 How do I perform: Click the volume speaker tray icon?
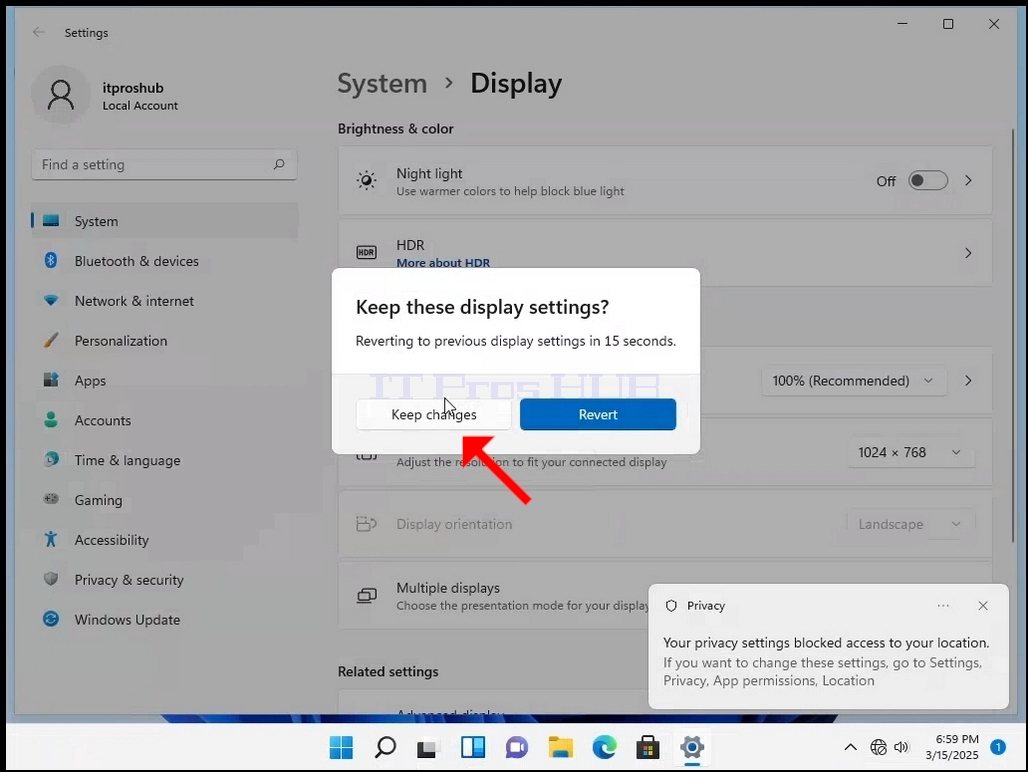(901, 747)
